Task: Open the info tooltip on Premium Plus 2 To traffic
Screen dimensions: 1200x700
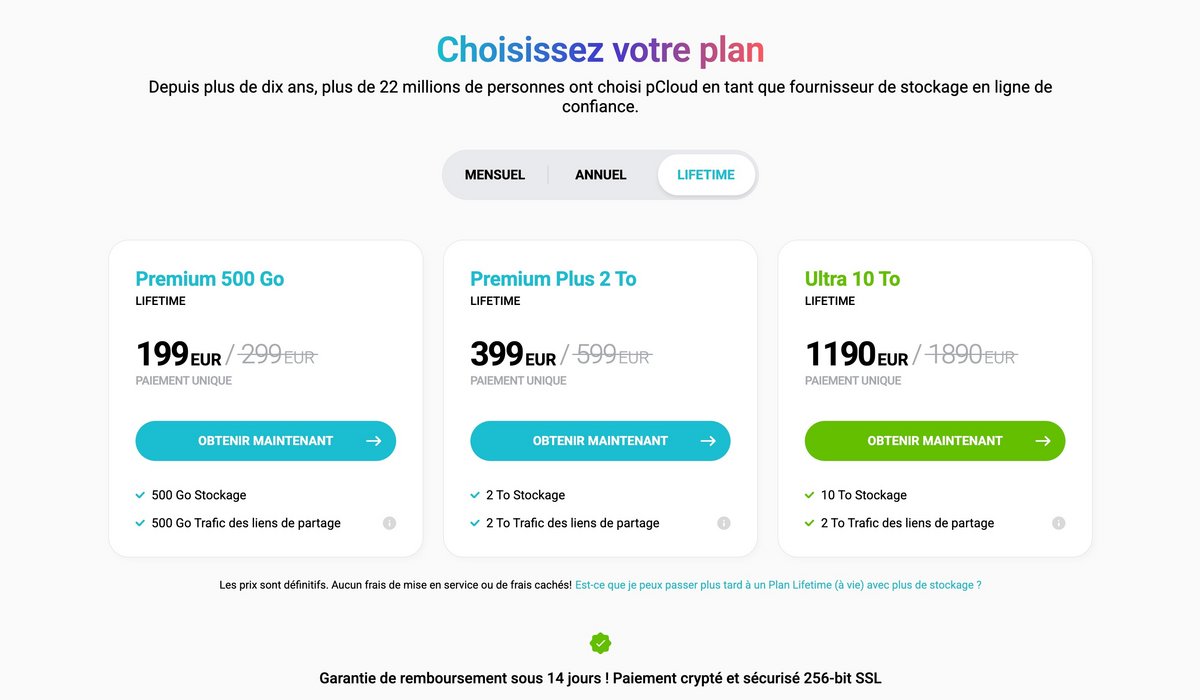Action: [x=723, y=522]
